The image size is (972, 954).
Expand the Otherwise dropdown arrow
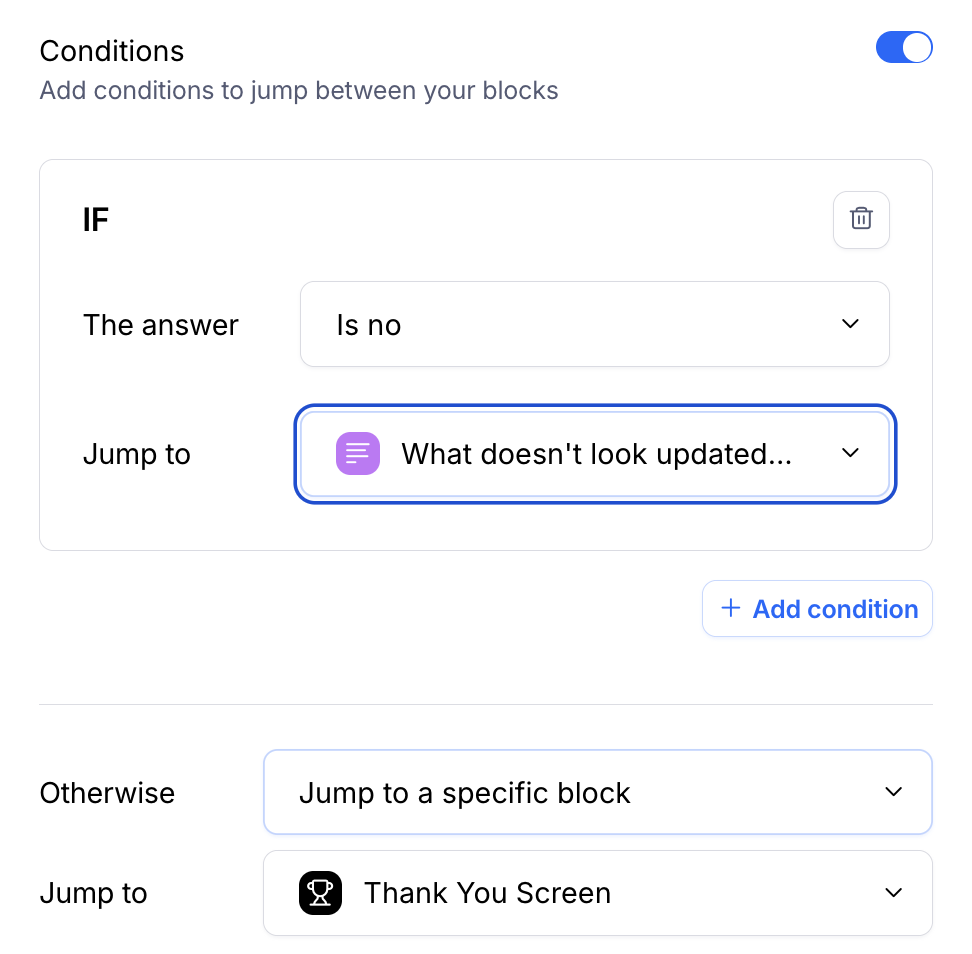tap(893, 792)
